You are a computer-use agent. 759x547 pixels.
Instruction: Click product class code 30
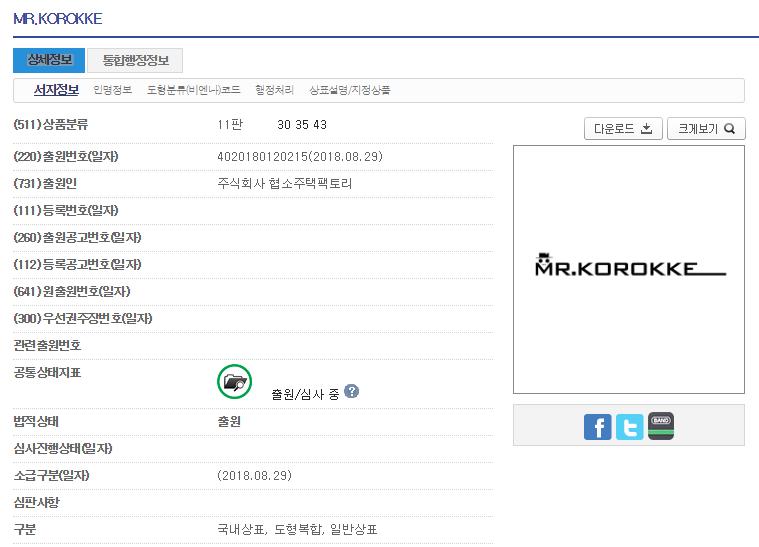coord(284,125)
